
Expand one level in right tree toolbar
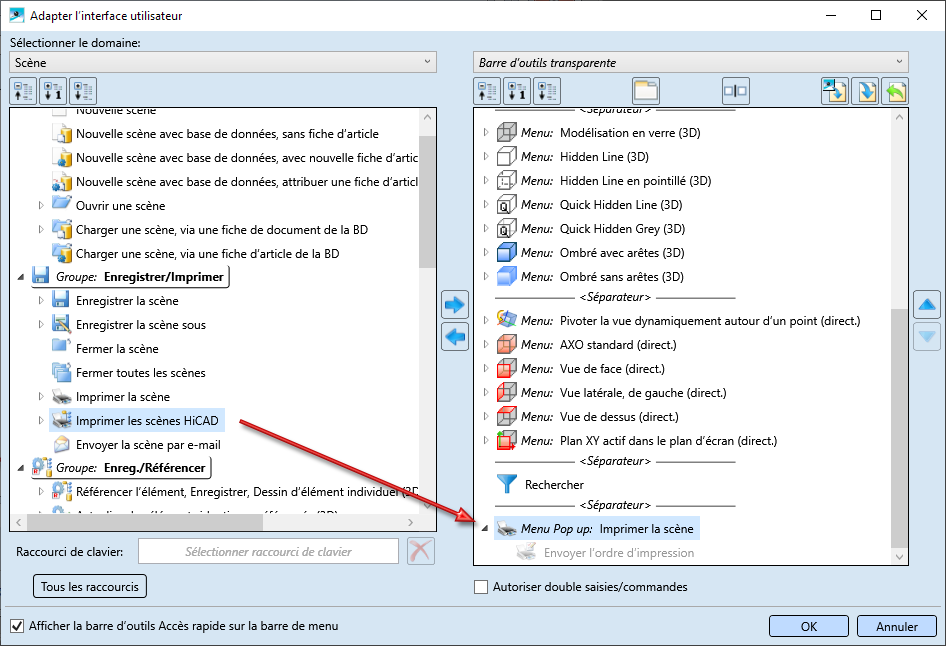click(517, 92)
